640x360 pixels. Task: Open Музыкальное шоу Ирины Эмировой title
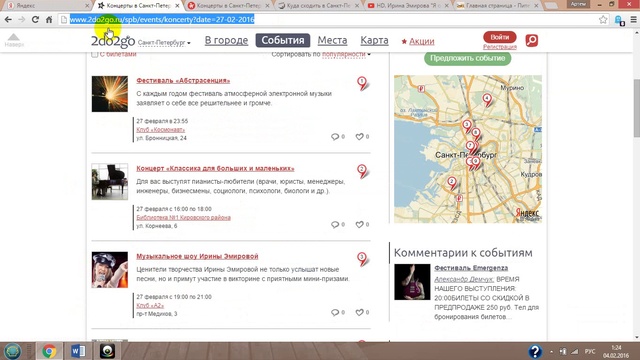197,256
